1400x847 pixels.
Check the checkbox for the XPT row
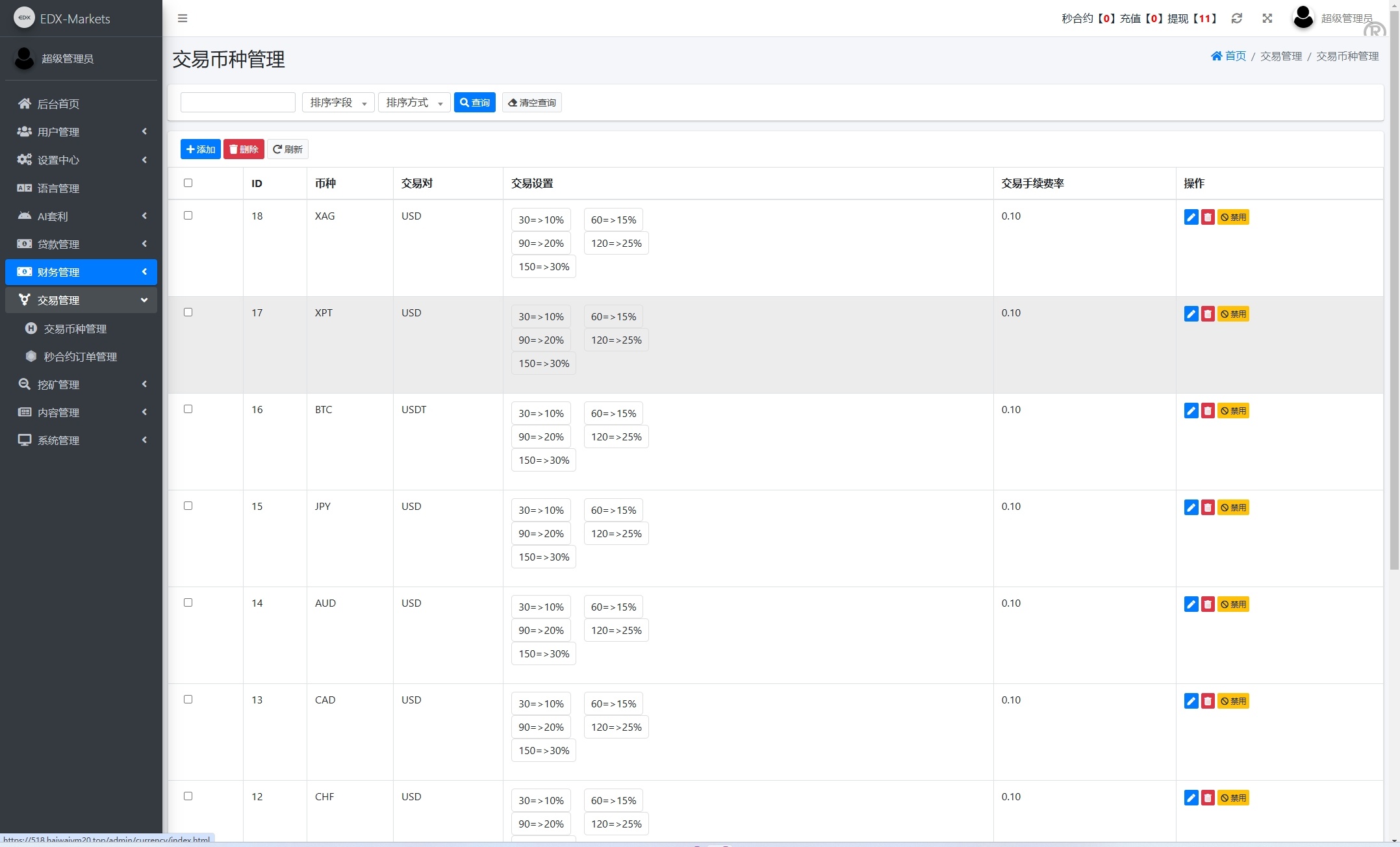188,312
